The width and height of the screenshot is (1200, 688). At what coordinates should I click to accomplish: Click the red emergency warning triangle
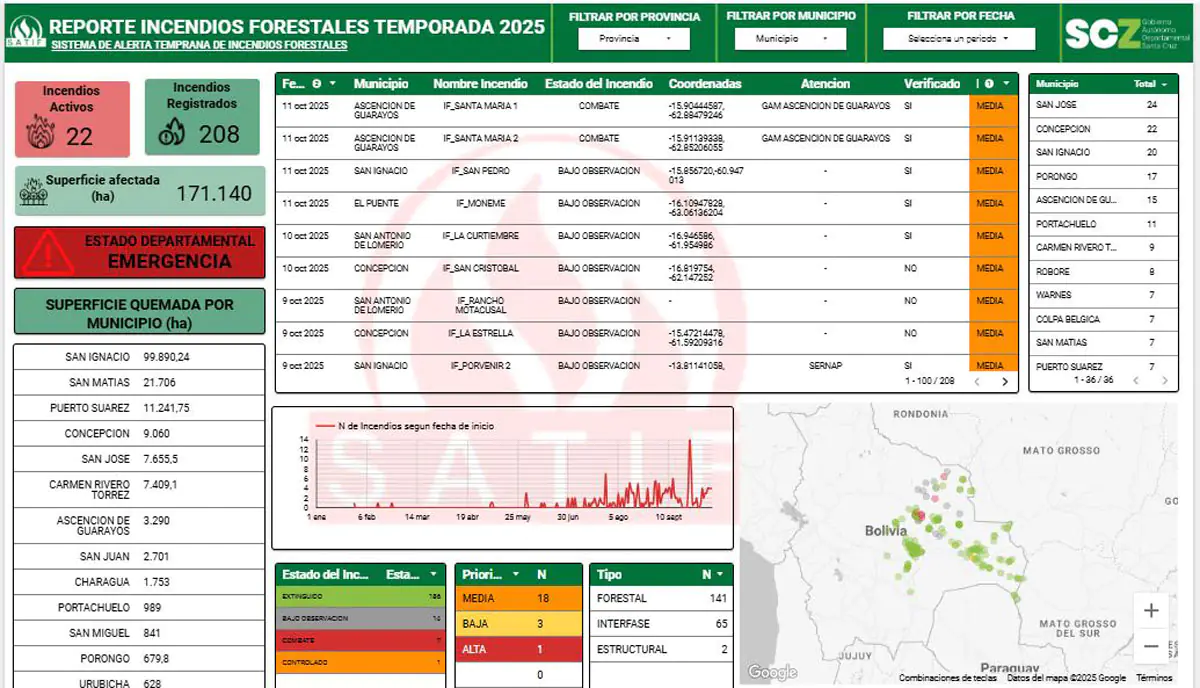(43, 254)
